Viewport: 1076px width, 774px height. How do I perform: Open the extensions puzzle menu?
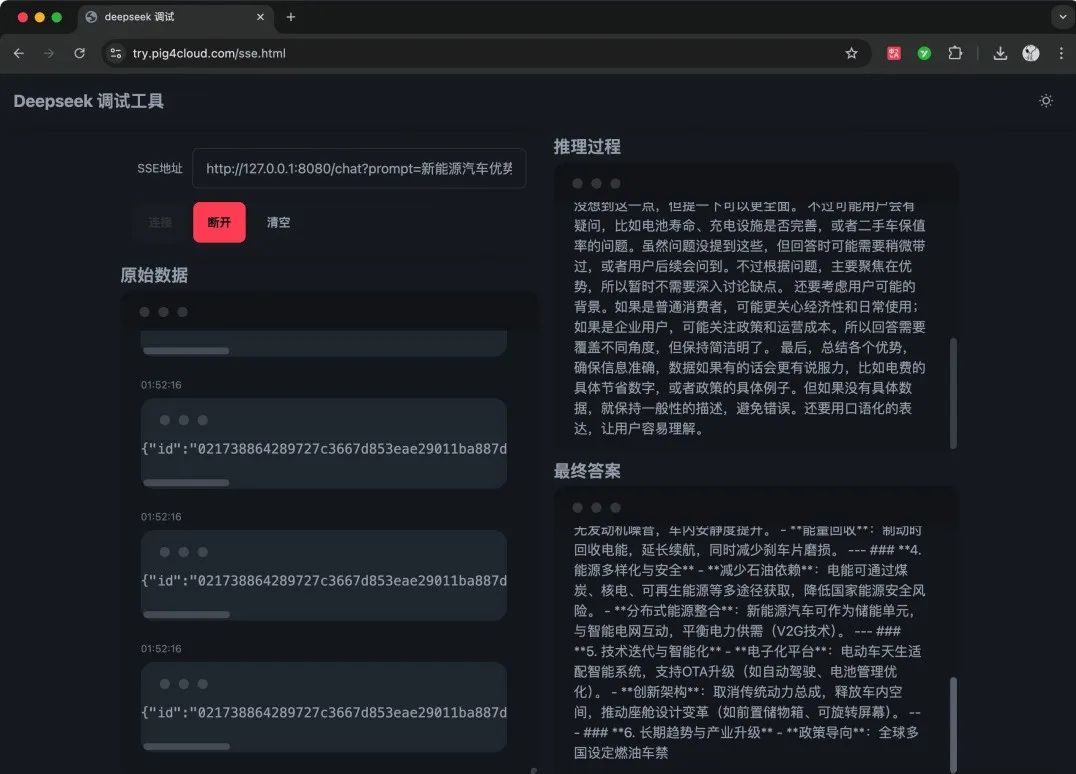[x=955, y=54]
